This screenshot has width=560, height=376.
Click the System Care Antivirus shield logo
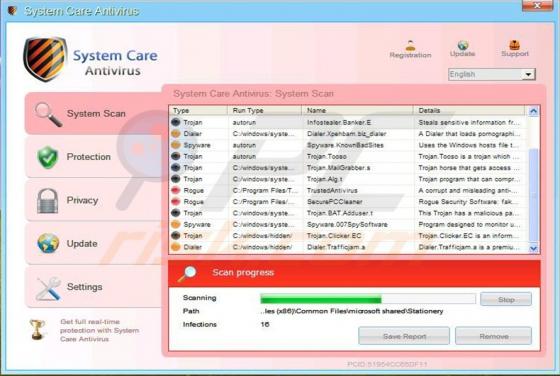coord(45,59)
